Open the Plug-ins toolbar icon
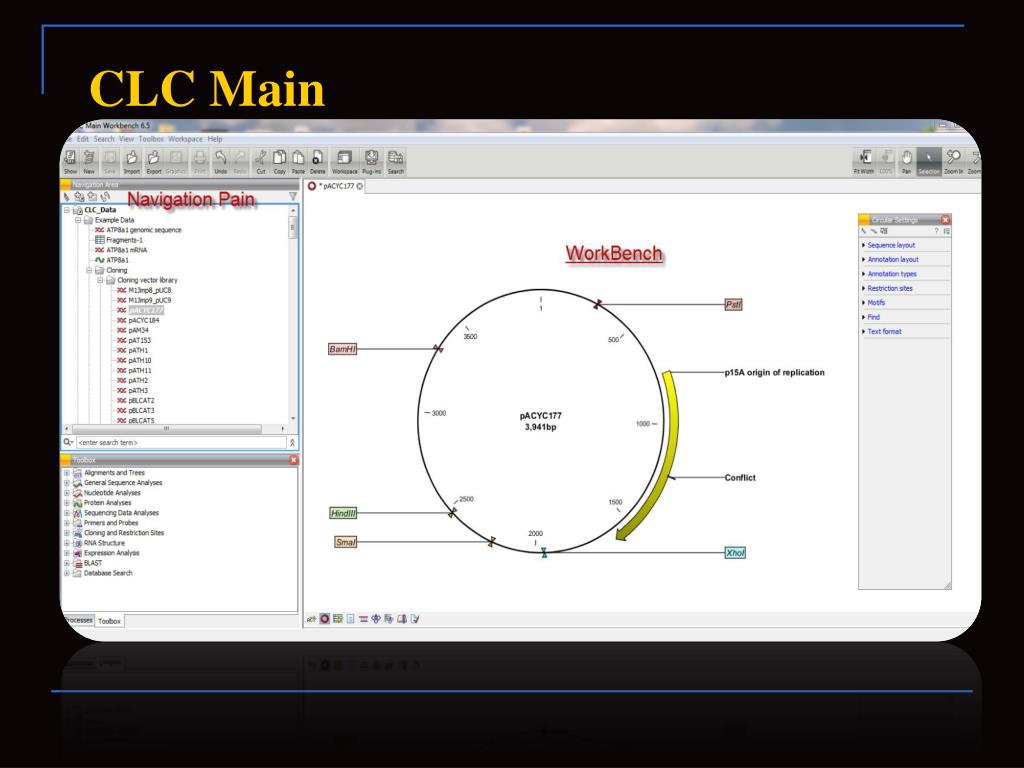 pos(372,161)
